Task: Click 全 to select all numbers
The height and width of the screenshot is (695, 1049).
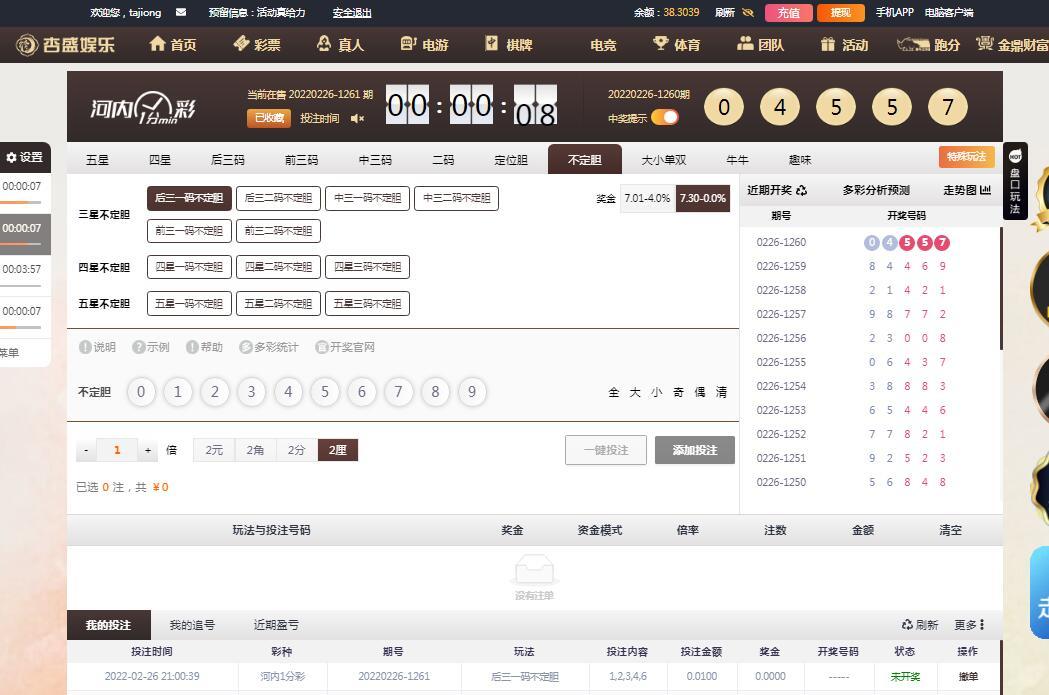Action: click(x=613, y=393)
